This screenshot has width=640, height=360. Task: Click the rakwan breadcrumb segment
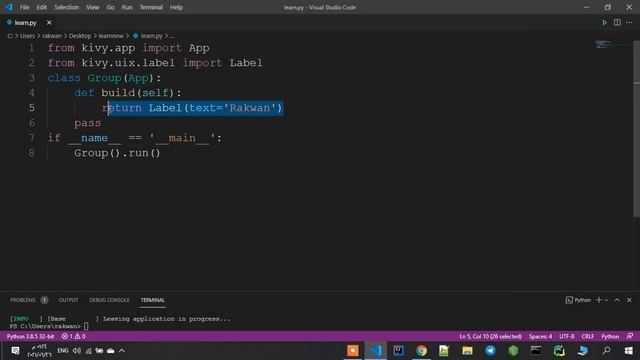click(x=52, y=36)
